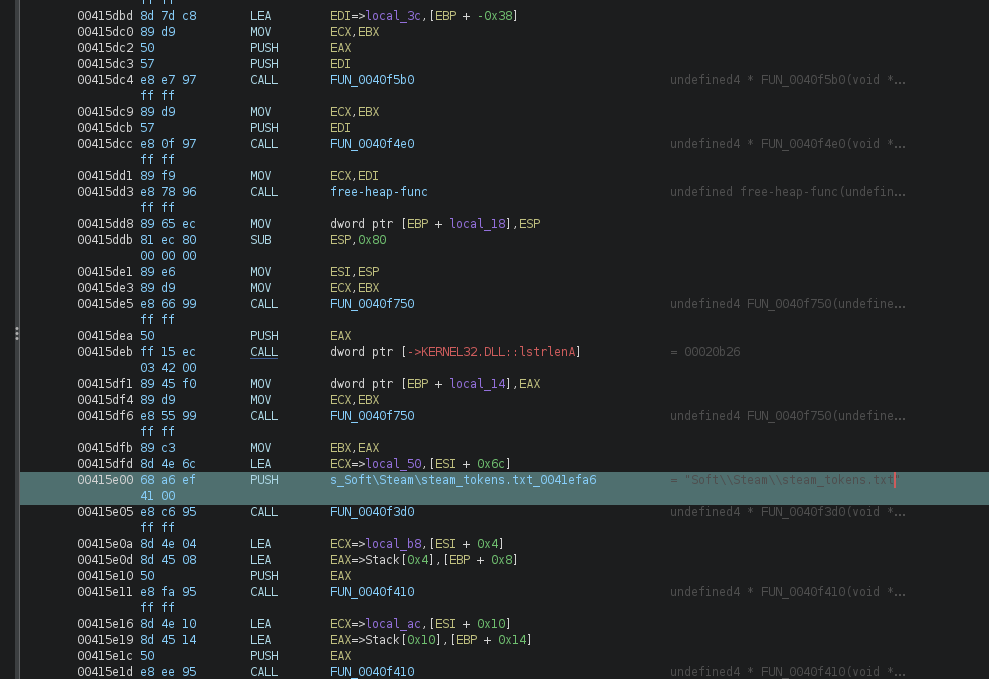
Task: Click the 0x80 immediate operand
Action: [372, 240]
